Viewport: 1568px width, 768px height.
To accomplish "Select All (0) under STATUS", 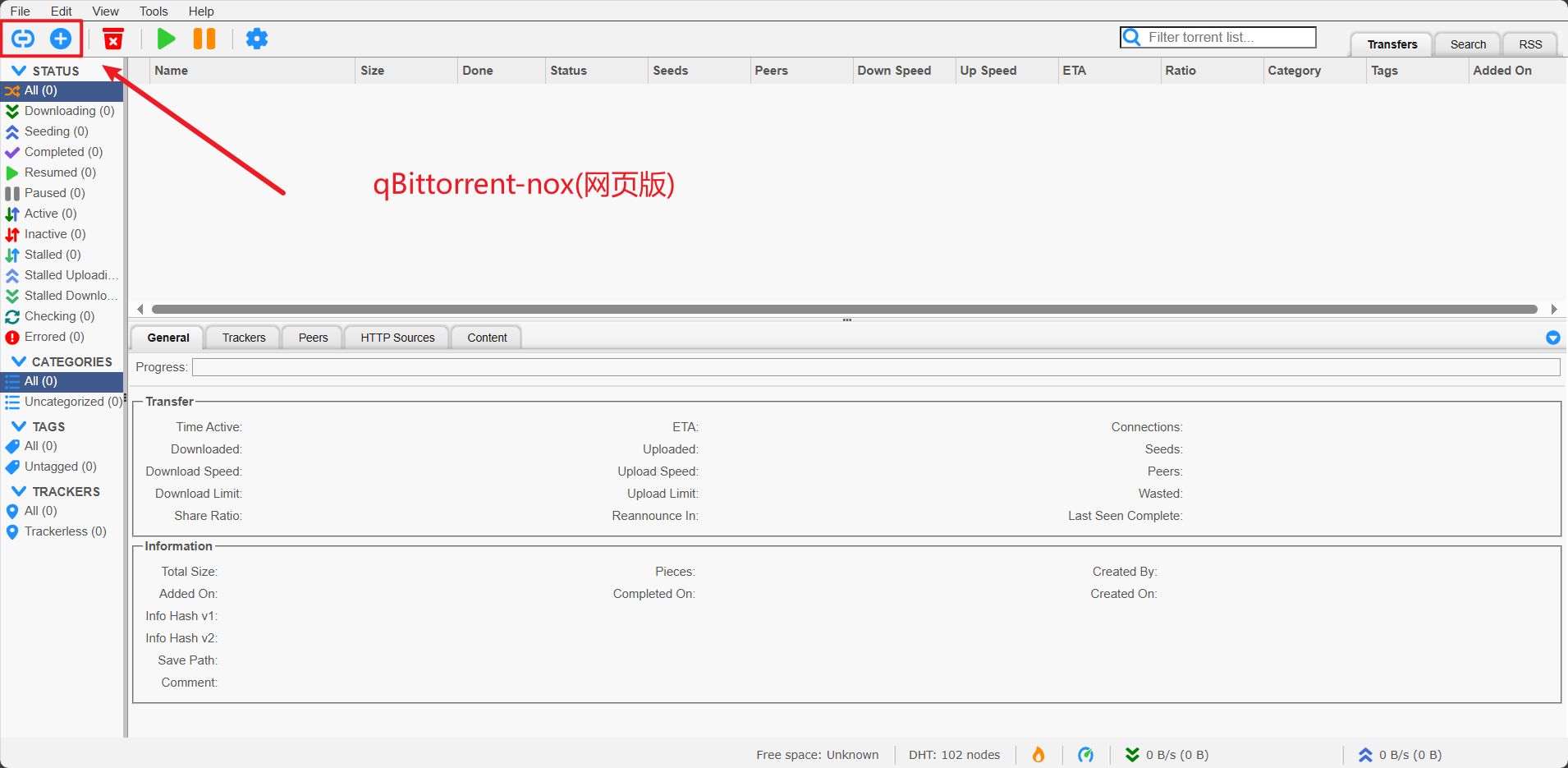I will point(62,90).
